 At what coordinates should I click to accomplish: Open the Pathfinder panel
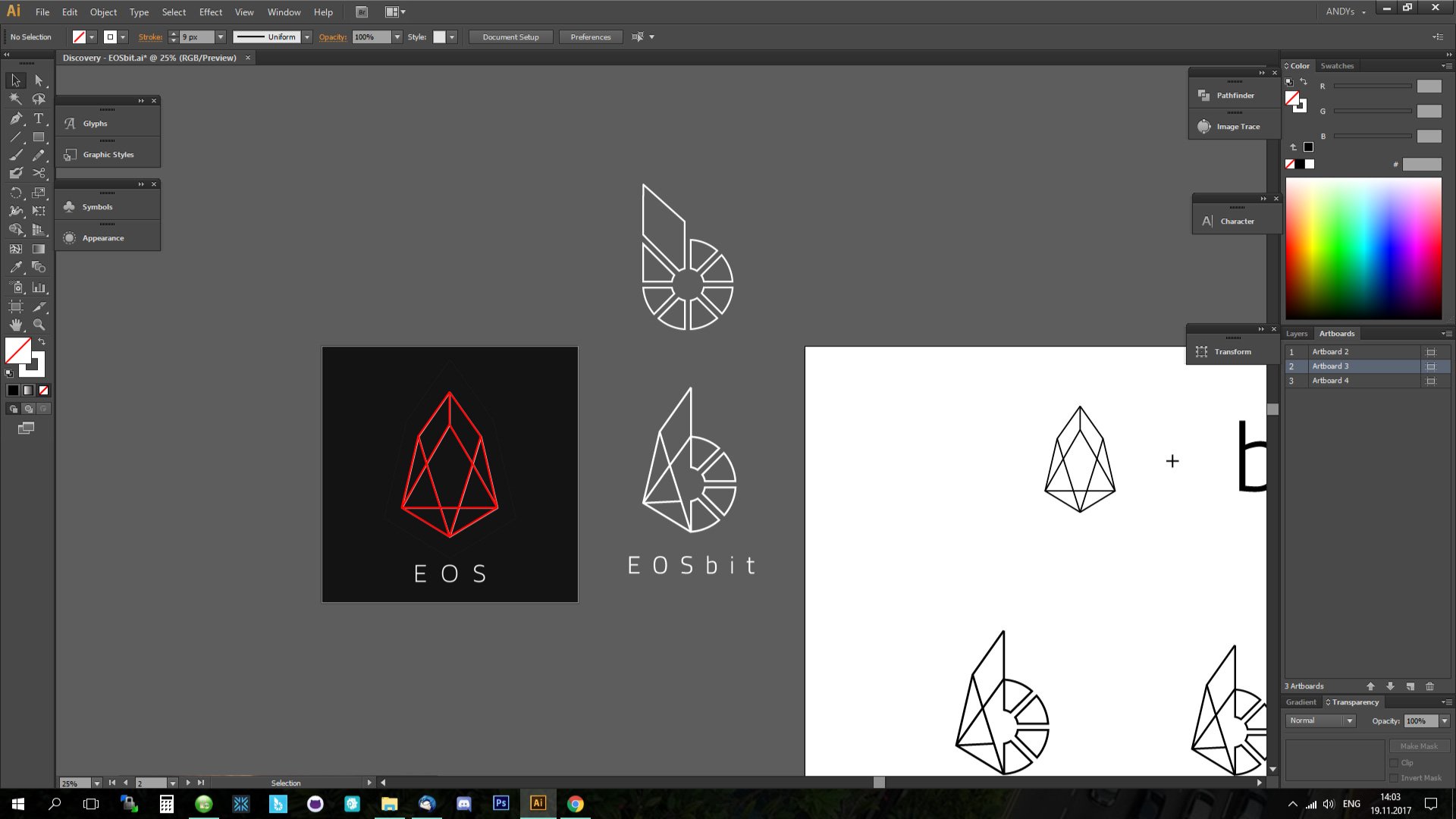pos(1235,96)
